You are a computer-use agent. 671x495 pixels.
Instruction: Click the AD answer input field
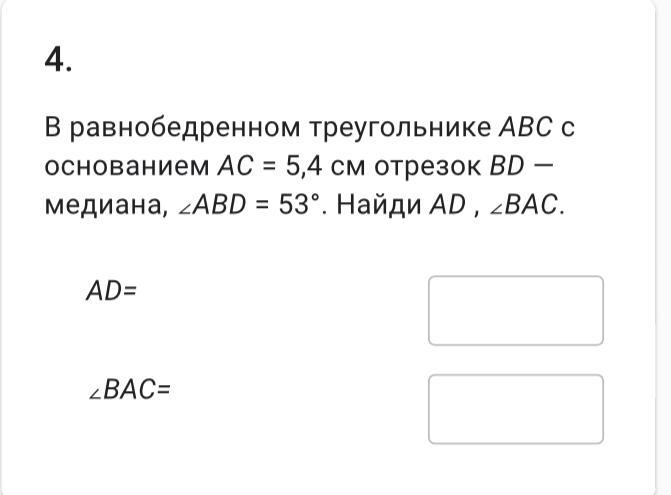(516, 310)
